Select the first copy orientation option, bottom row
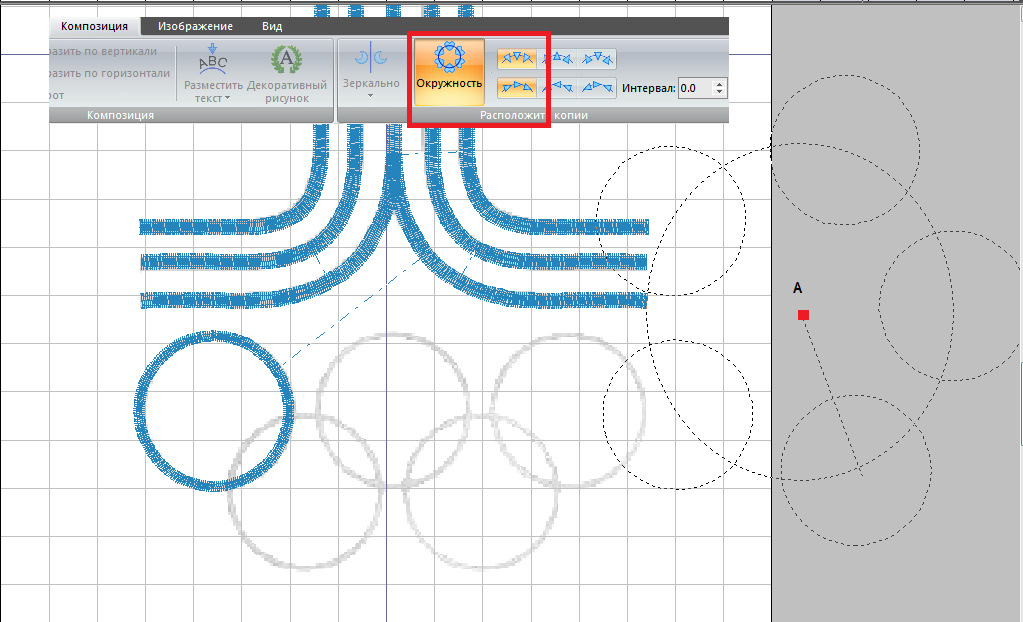 click(516, 88)
